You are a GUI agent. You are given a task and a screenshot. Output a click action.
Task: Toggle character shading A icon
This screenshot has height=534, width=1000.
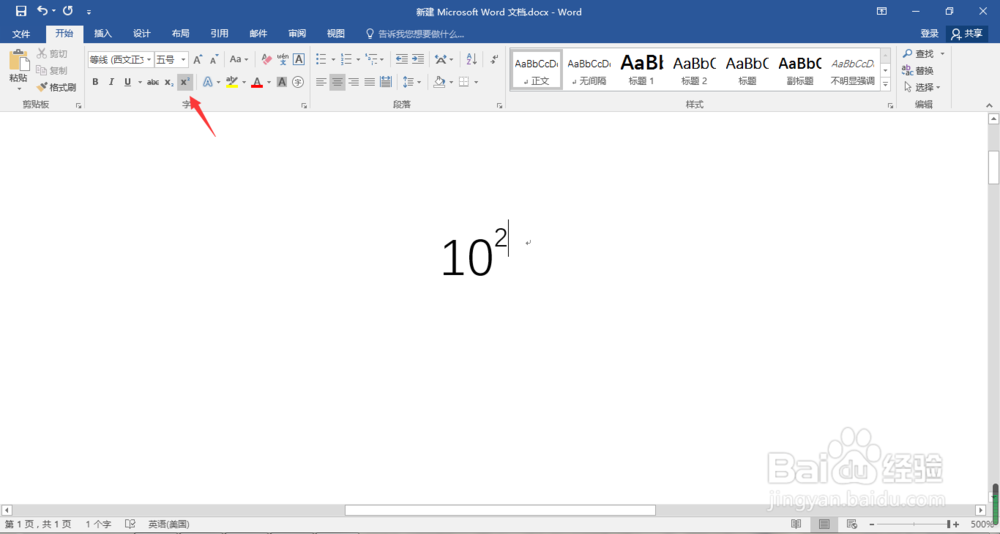(x=281, y=82)
